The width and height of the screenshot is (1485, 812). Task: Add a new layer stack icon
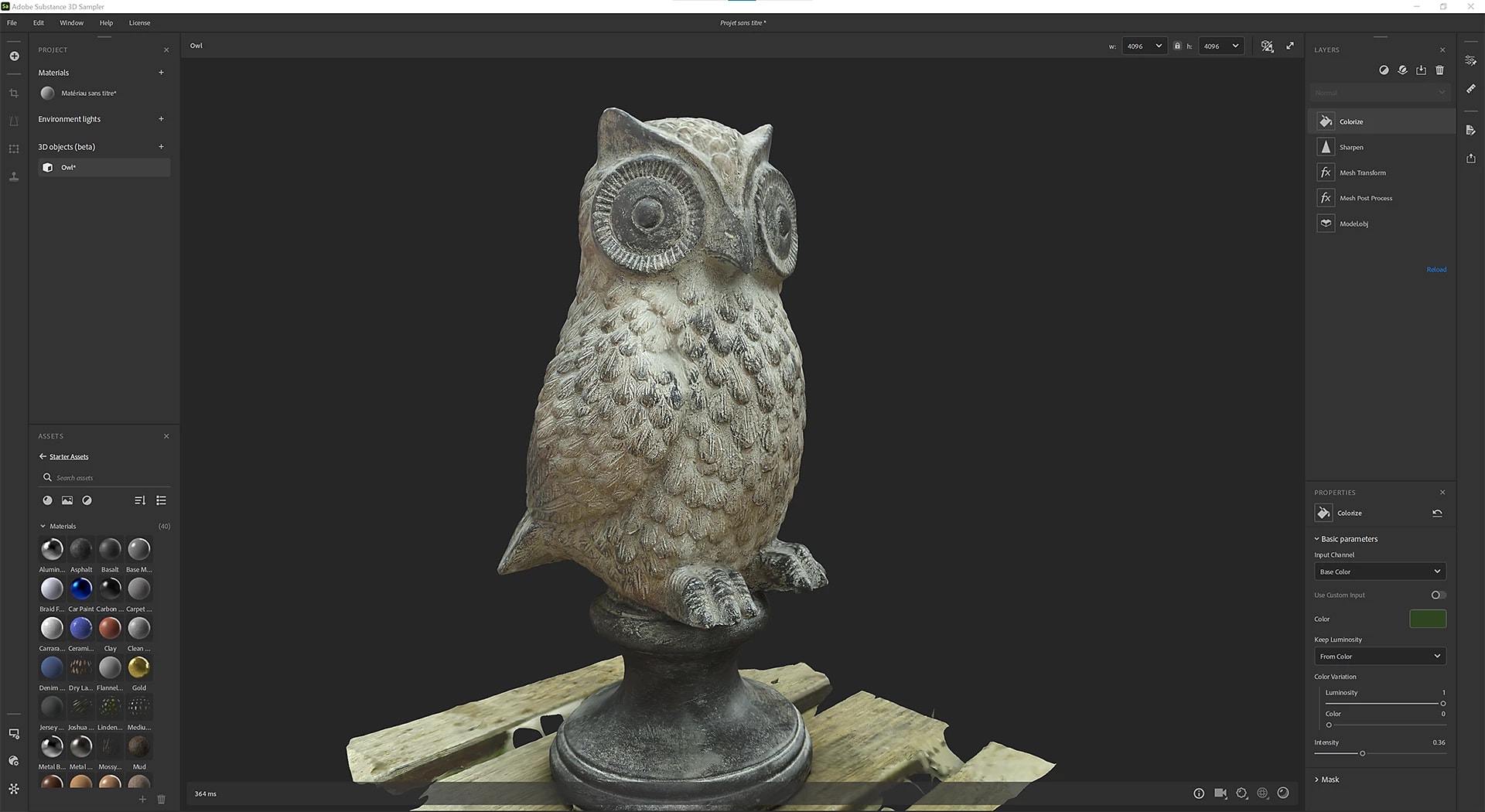(1402, 70)
